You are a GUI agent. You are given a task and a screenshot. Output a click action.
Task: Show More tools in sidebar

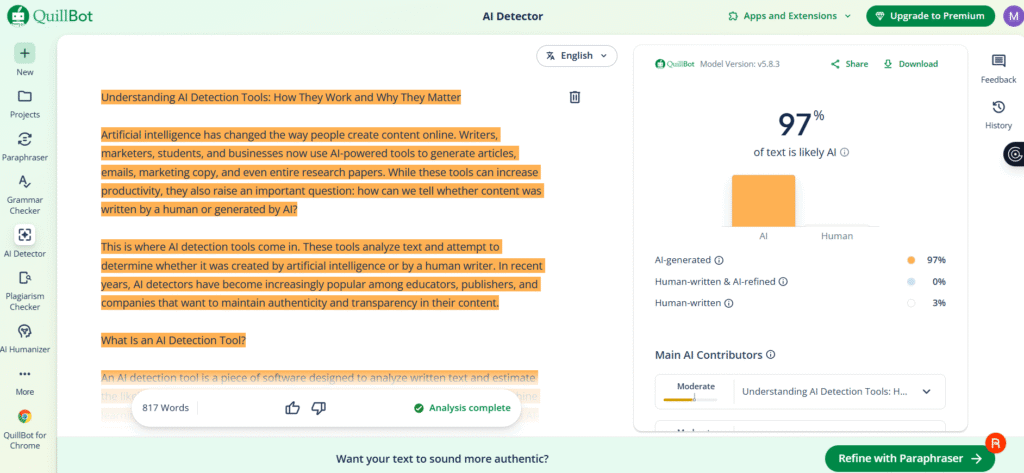[25, 382]
